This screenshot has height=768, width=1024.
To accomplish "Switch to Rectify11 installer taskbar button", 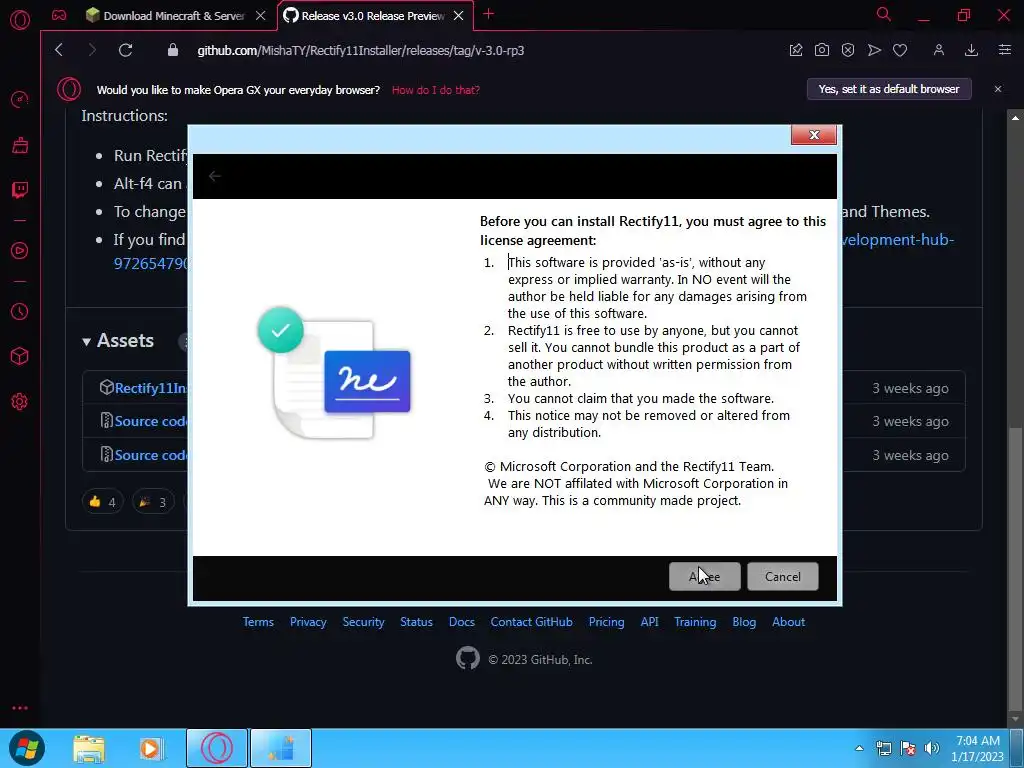I will pos(281,748).
